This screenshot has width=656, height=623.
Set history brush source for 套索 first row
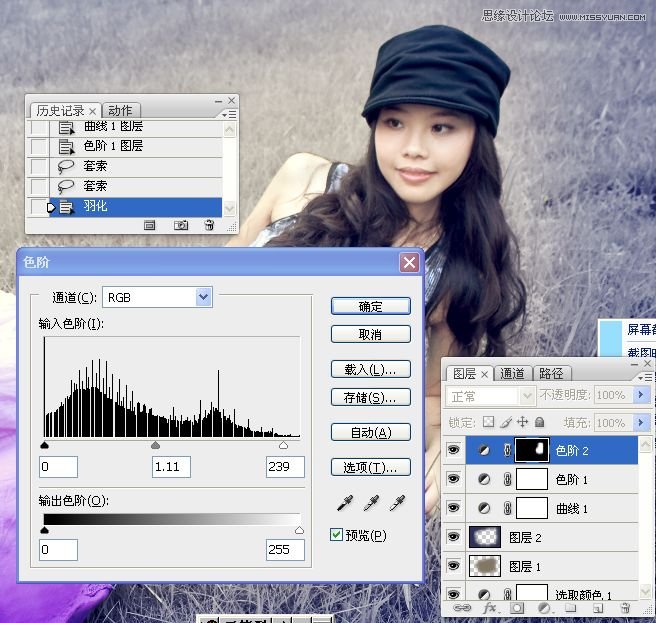click(38, 166)
